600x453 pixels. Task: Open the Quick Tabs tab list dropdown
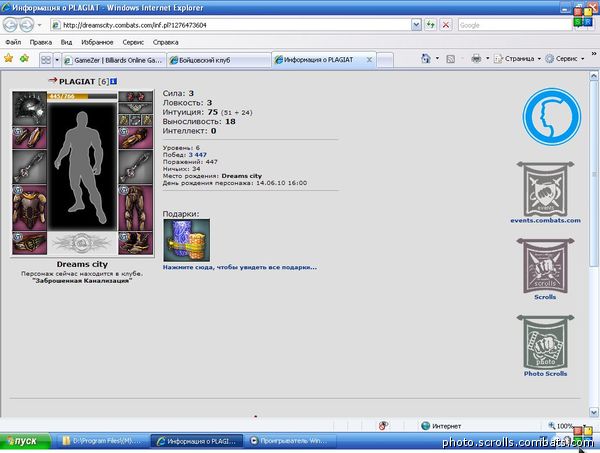(57, 60)
